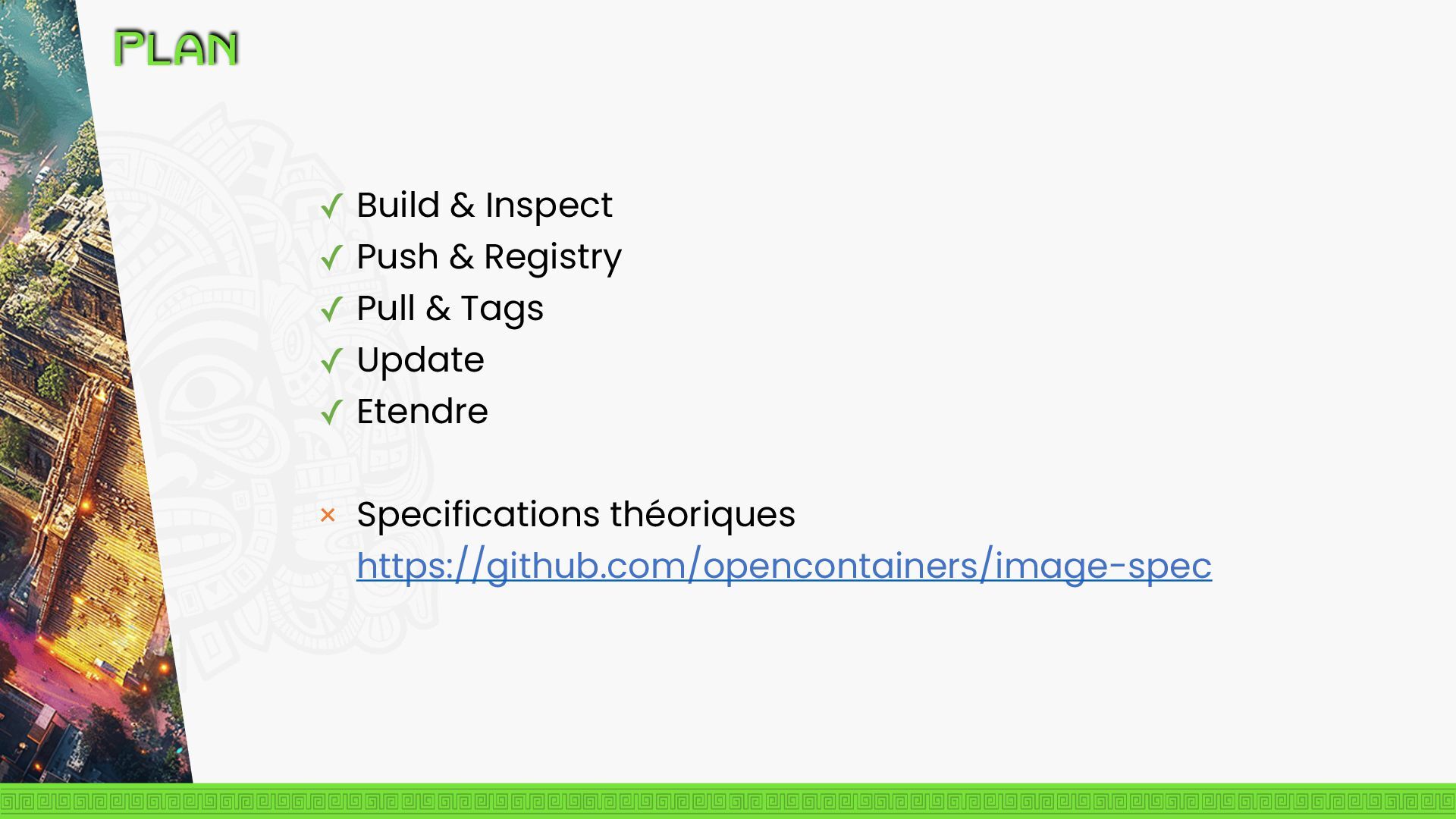
Task: Click the checkmark beside Update
Action: coord(331,361)
